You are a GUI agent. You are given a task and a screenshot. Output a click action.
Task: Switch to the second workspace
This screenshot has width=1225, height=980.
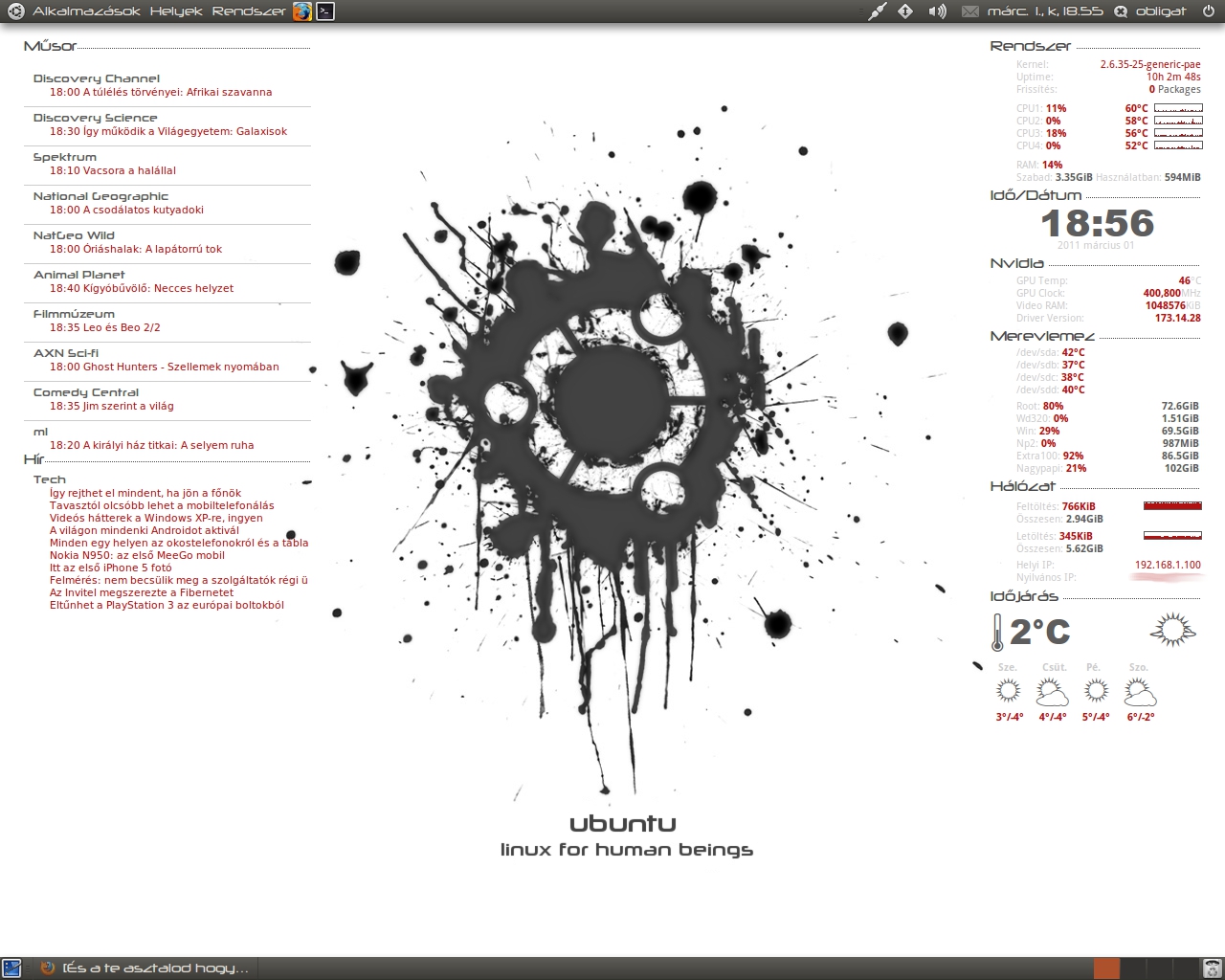[x=1133, y=968]
